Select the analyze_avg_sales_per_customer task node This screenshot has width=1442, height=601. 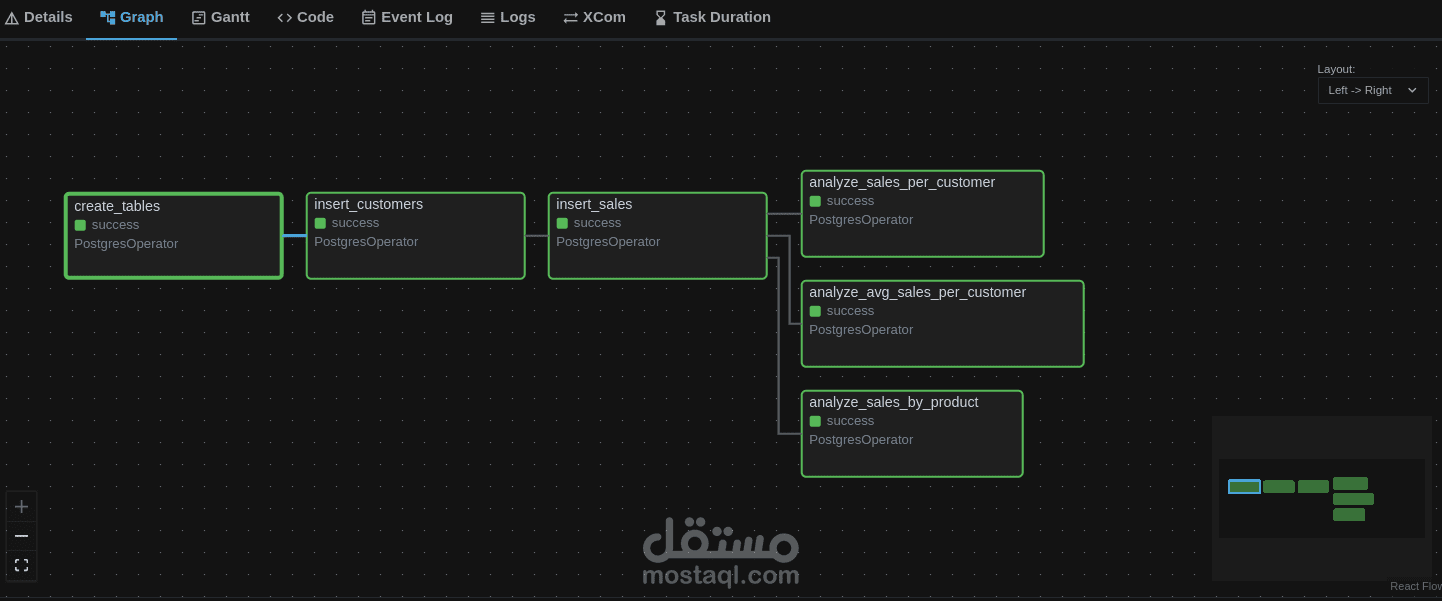tap(942, 323)
